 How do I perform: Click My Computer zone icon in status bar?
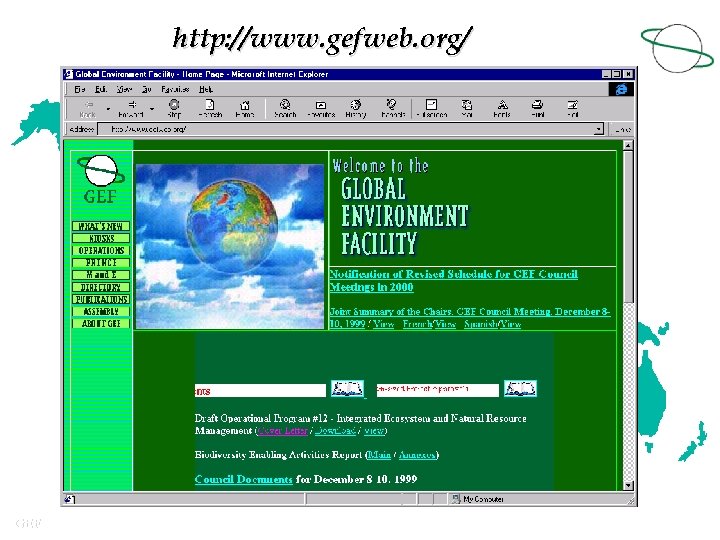click(x=456, y=499)
